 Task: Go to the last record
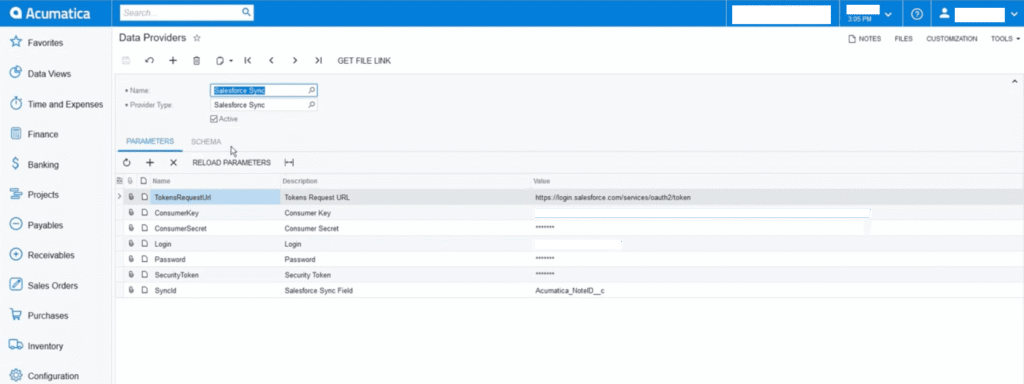318,61
